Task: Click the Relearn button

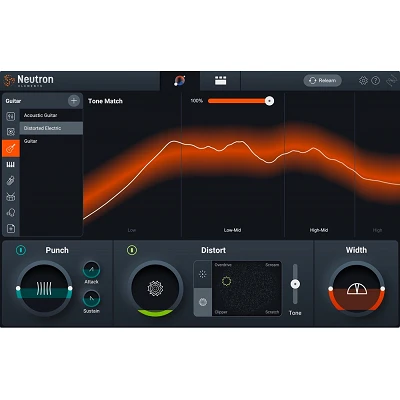Action: (x=322, y=81)
